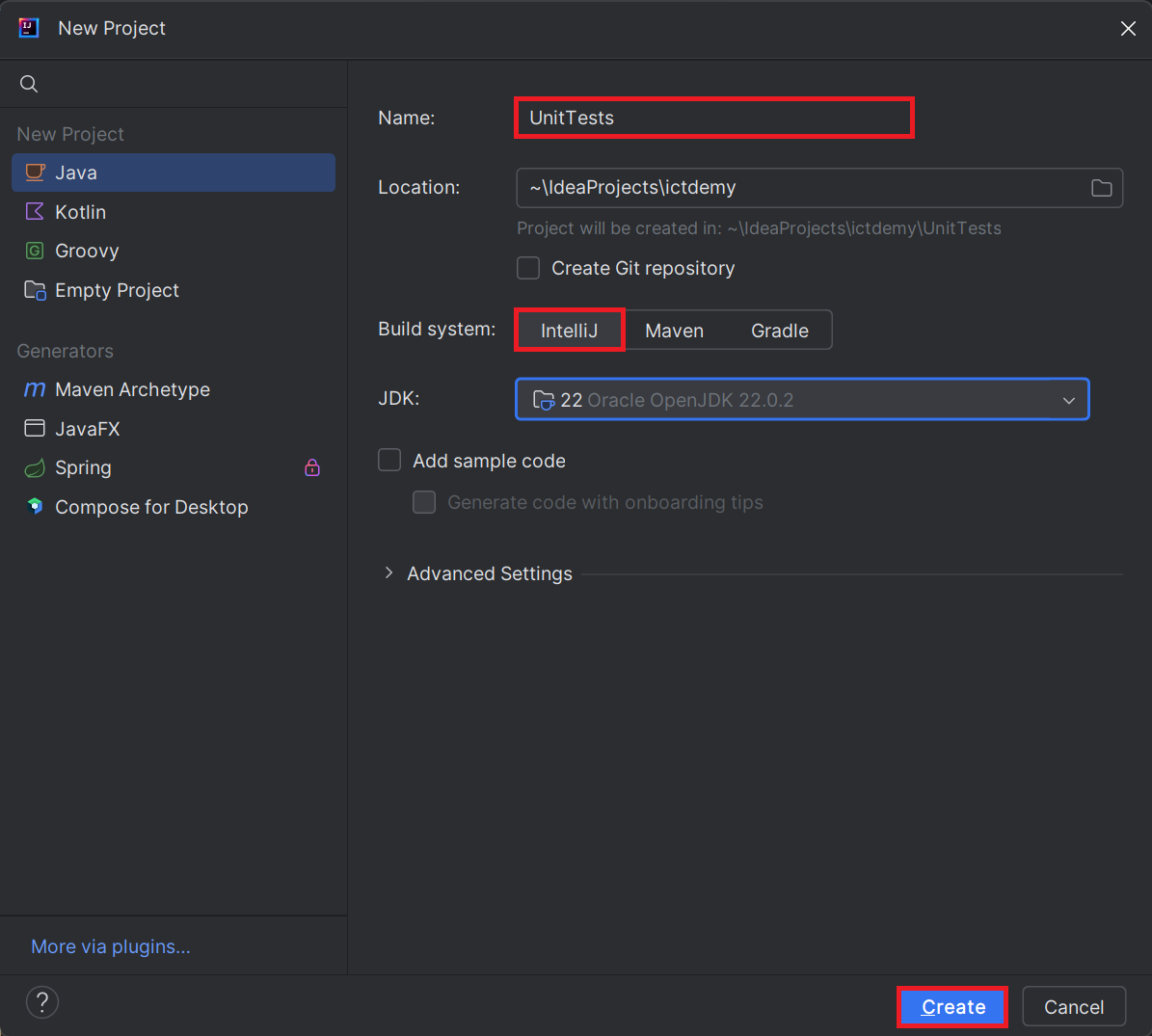Select Gradle as the build system

pos(781,330)
